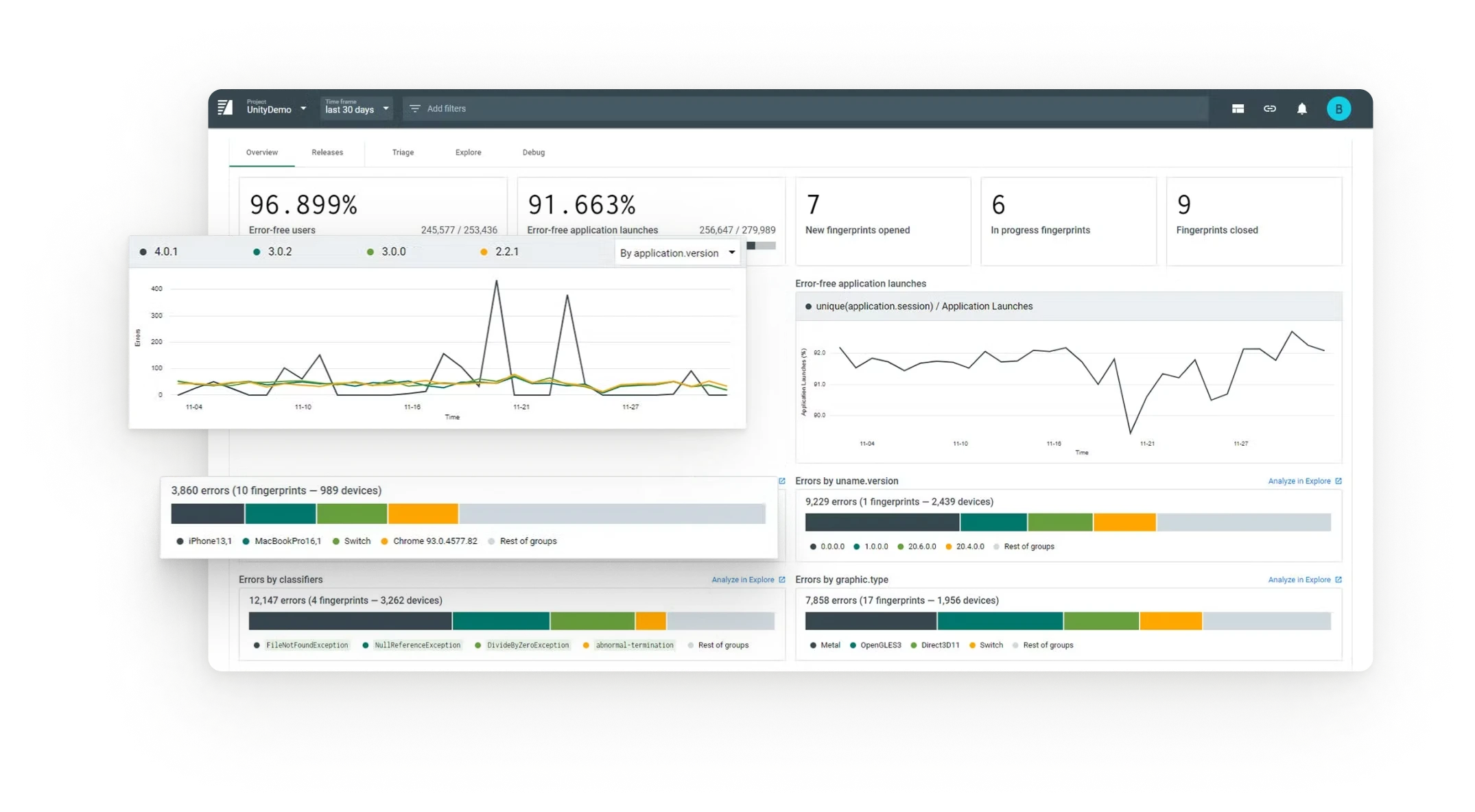Click 7,858 errors summary text

point(901,601)
